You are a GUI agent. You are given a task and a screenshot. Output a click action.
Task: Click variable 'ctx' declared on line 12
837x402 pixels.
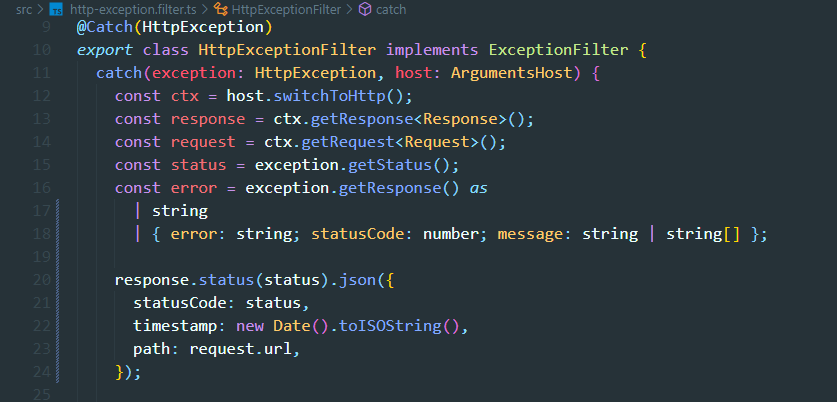click(x=185, y=96)
